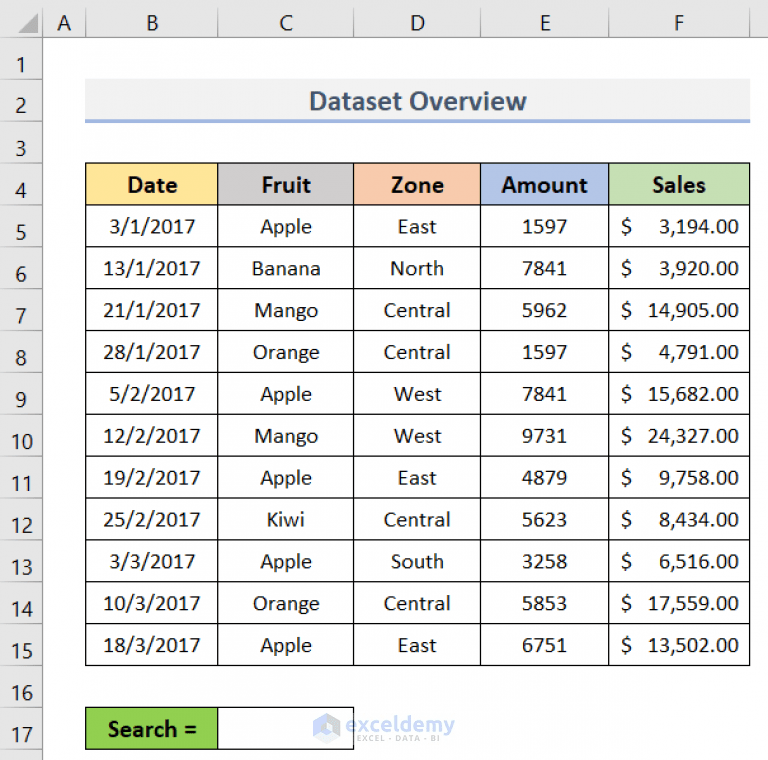Click the Date header cell
Image resolution: width=768 pixels, height=760 pixels.
pos(152,184)
